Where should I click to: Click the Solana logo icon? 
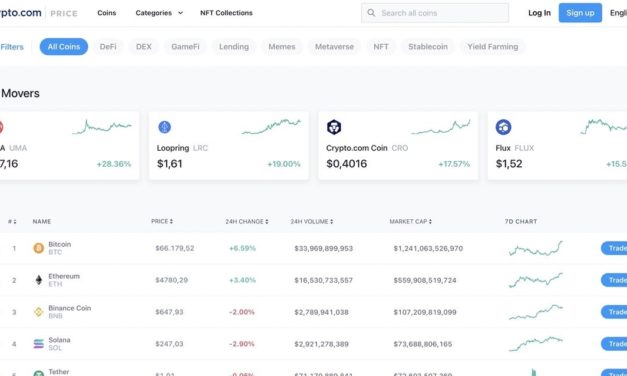(38, 344)
